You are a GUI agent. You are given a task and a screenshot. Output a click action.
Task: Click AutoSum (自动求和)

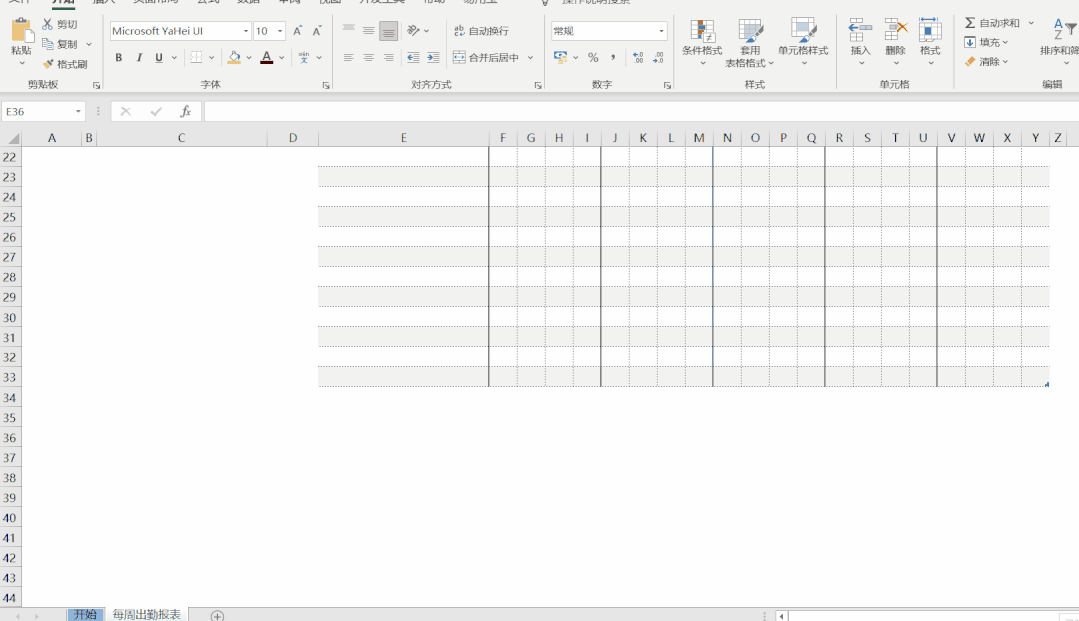(x=992, y=23)
